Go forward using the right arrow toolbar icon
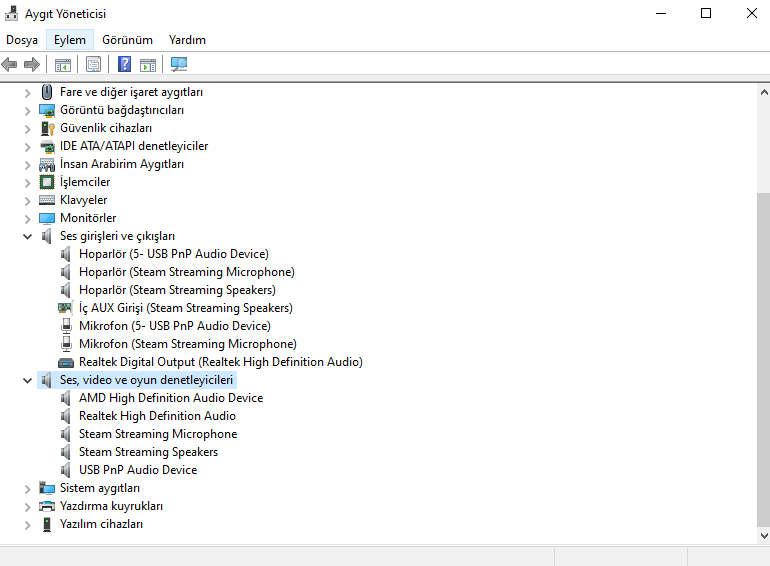770x566 pixels. pos(32,64)
